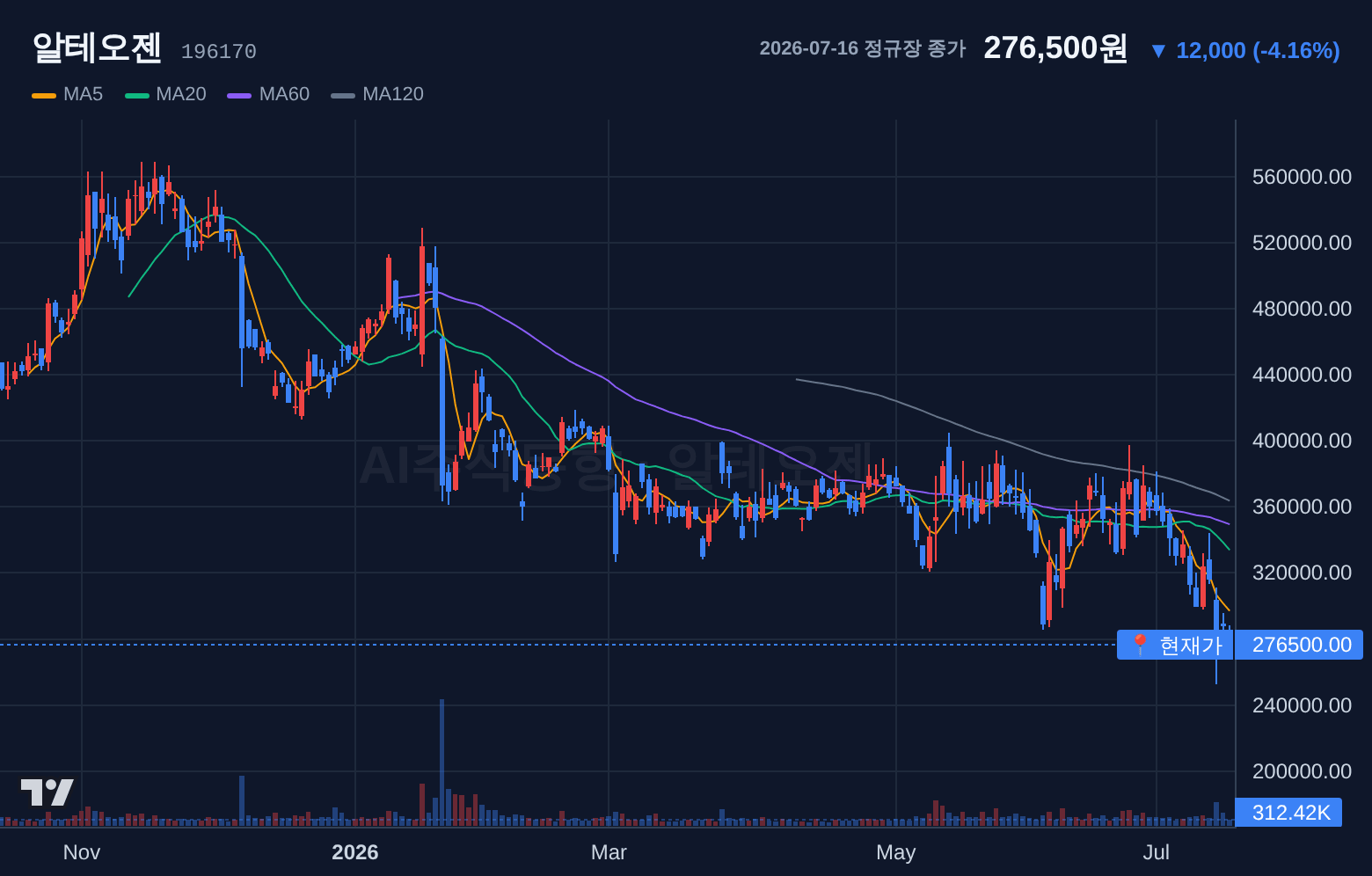The width and height of the screenshot is (1372, 876).
Task: Click the 560000.00 price scale label
Action: tap(1302, 177)
